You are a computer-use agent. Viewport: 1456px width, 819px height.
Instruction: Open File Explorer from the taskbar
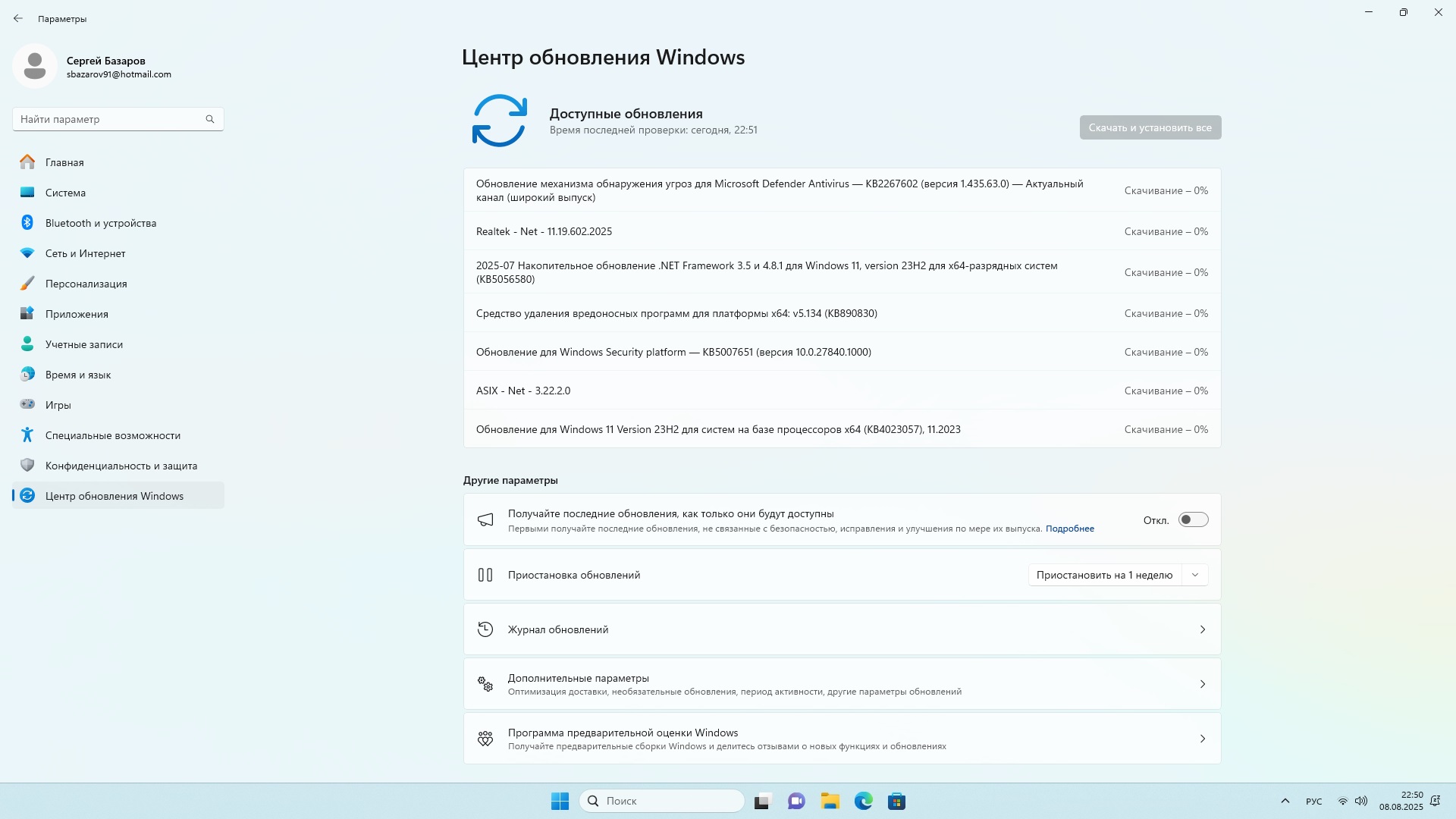[830, 802]
